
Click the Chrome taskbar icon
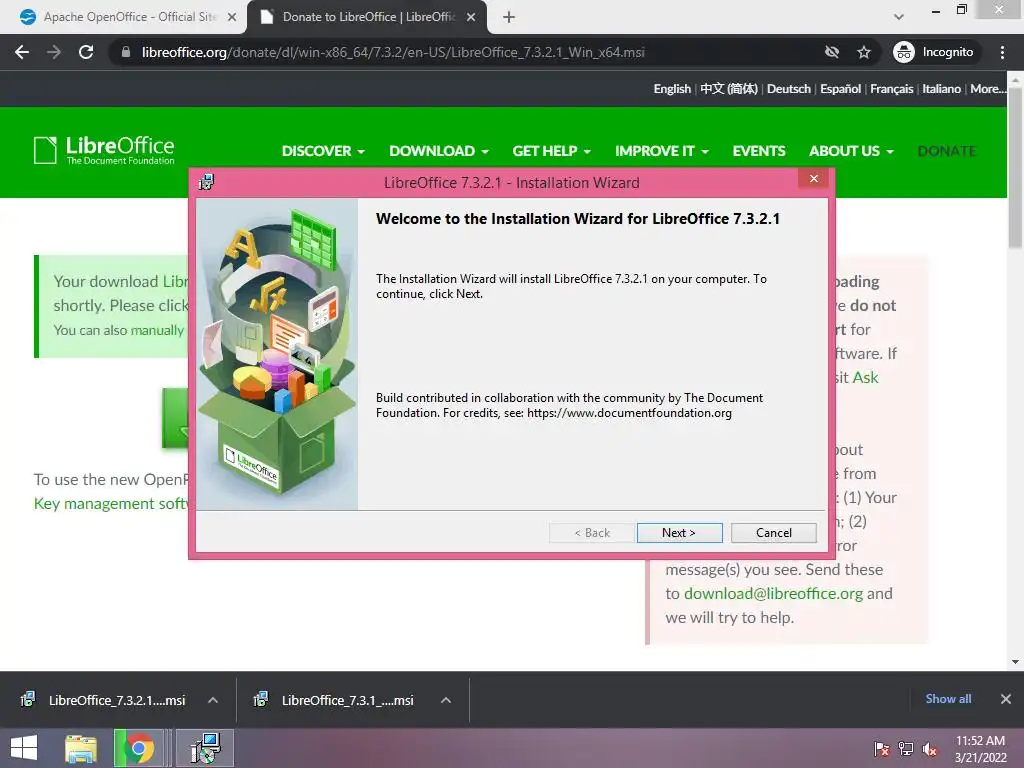point(139,748)
